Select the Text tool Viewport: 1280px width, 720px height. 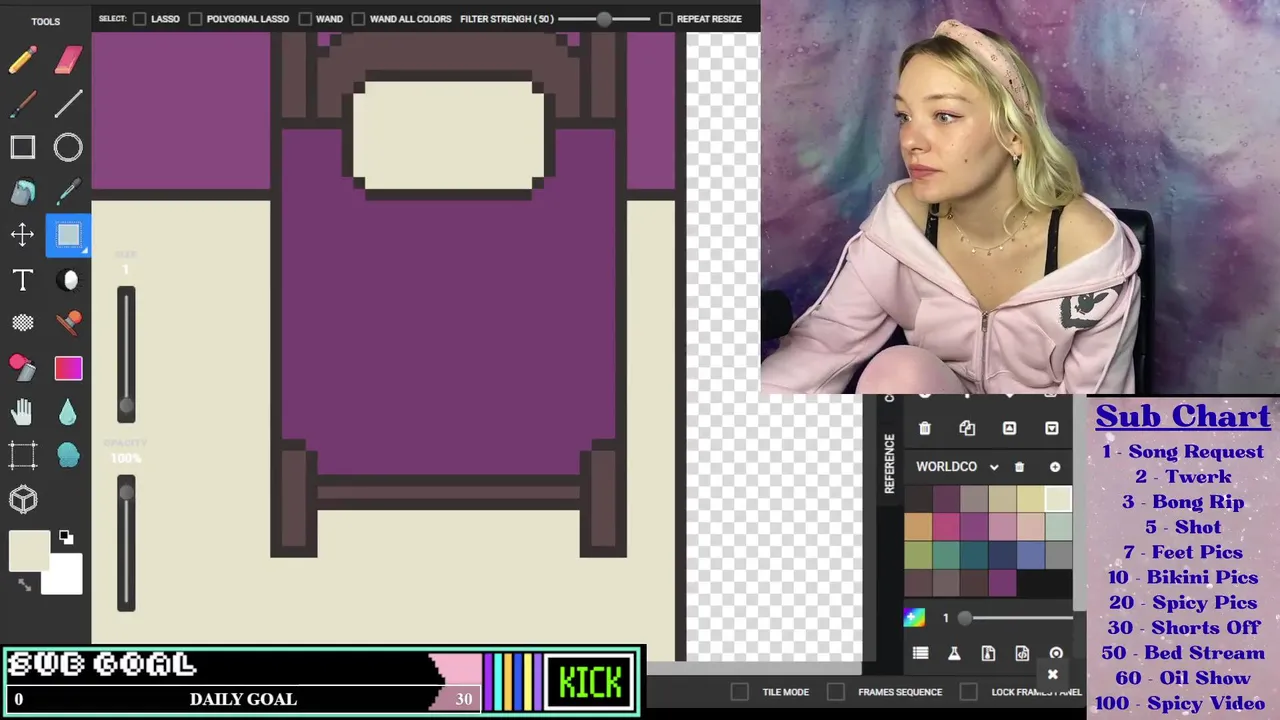click(22, 280)
